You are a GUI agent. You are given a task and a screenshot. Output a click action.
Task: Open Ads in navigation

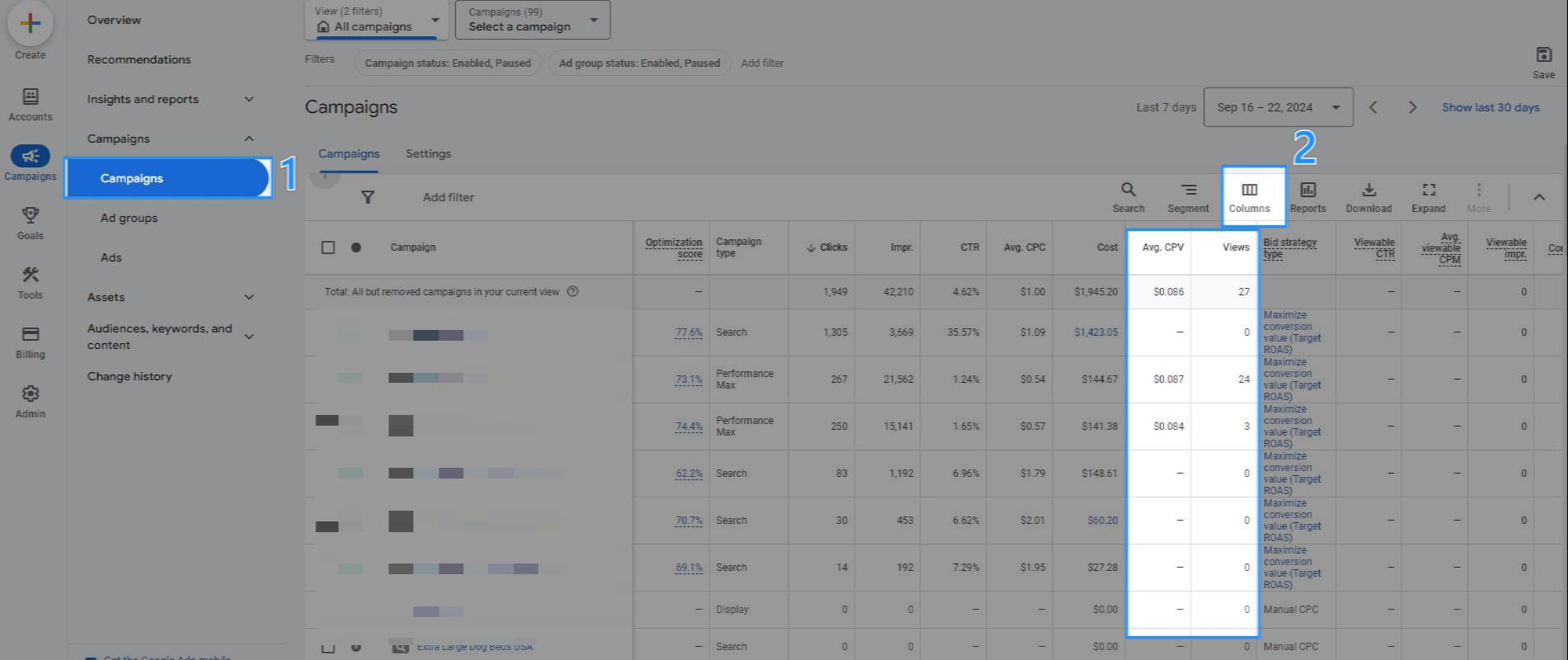(111, 257)
